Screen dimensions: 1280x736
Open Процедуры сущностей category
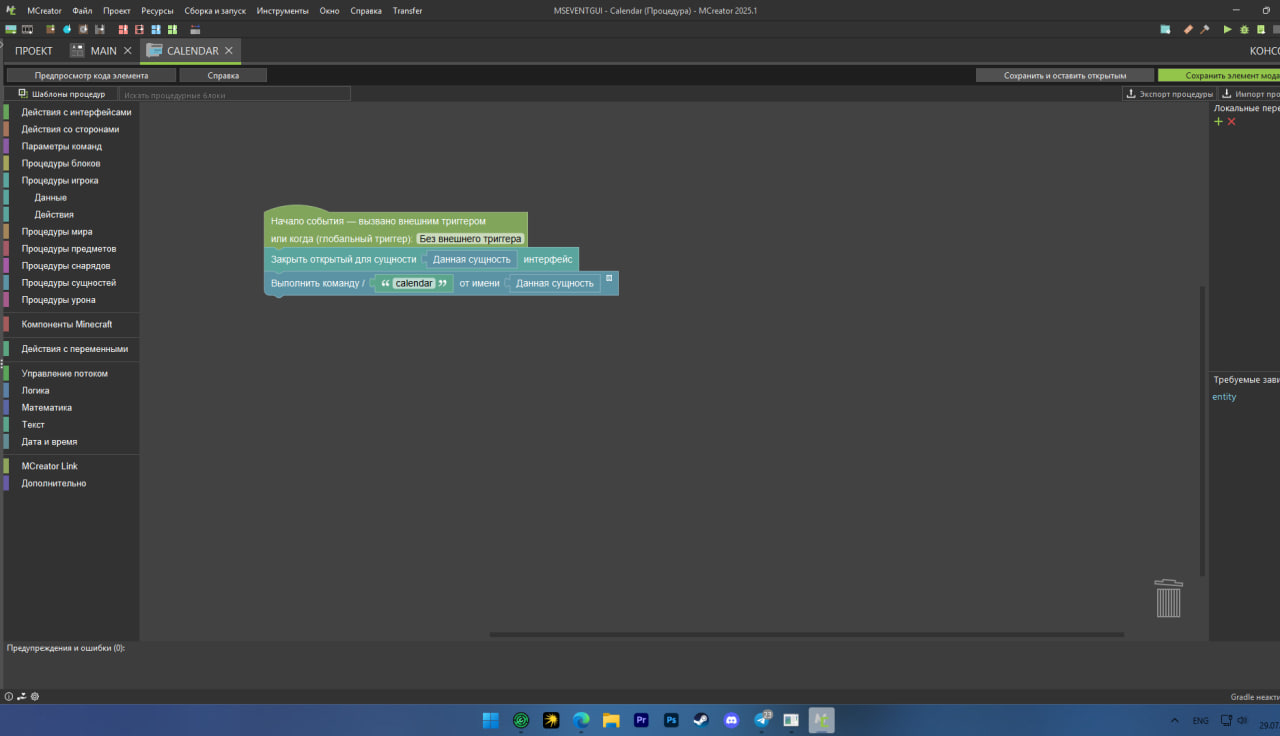point(71,282)
